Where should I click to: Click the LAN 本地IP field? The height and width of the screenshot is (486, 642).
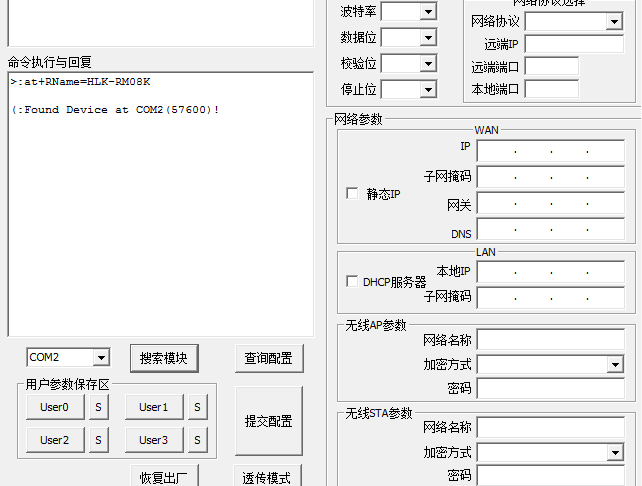click(551, 272)
